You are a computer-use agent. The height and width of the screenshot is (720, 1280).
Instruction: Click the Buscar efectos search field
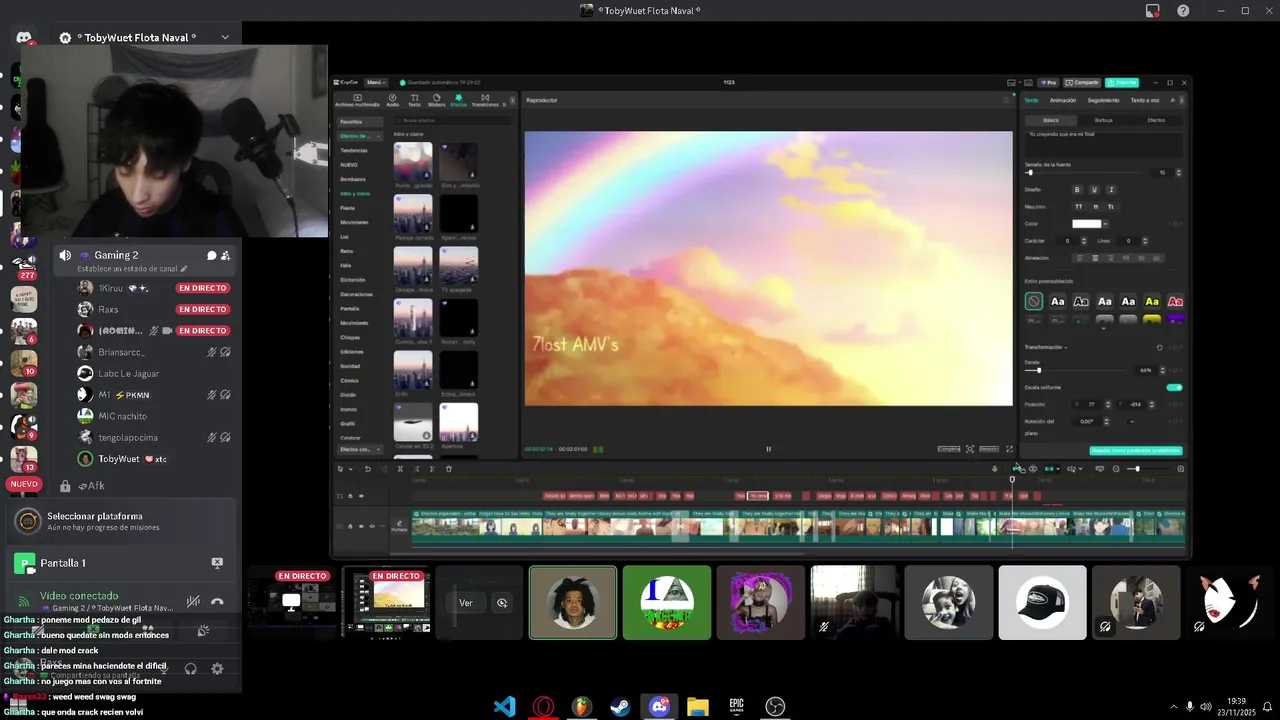(x=452, y=120)
